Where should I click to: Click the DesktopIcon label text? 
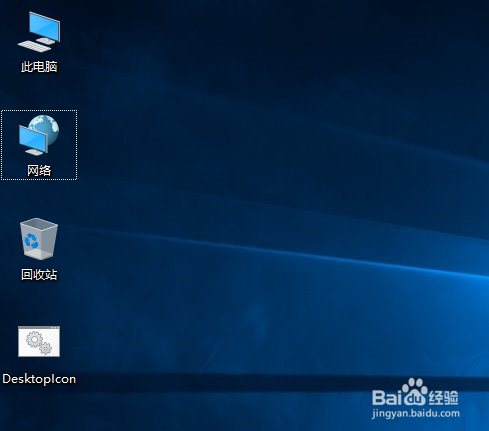tap(39, 379)
